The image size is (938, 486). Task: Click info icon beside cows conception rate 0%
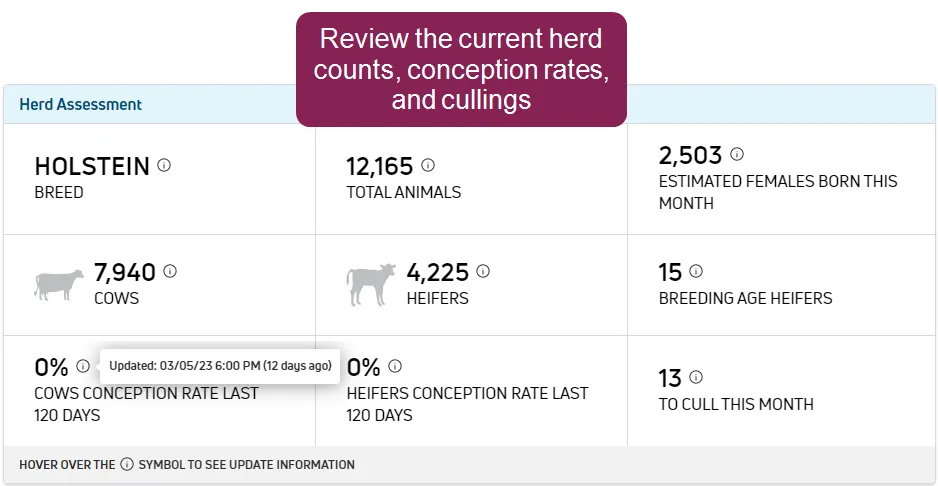(83, 366)
